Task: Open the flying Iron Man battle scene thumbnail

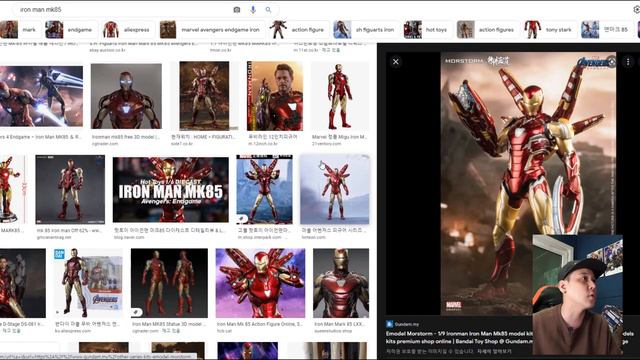Action: [41, 96]
